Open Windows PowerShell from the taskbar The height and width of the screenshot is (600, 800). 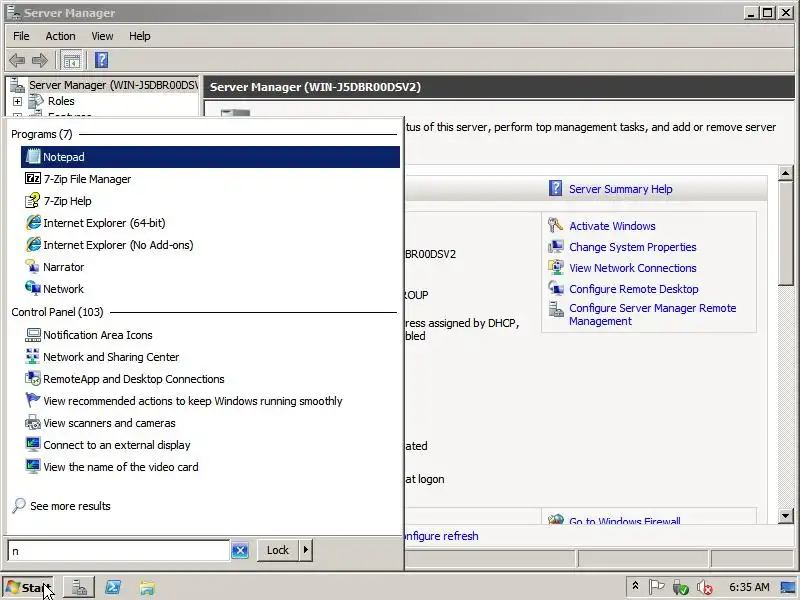(113, 588)
